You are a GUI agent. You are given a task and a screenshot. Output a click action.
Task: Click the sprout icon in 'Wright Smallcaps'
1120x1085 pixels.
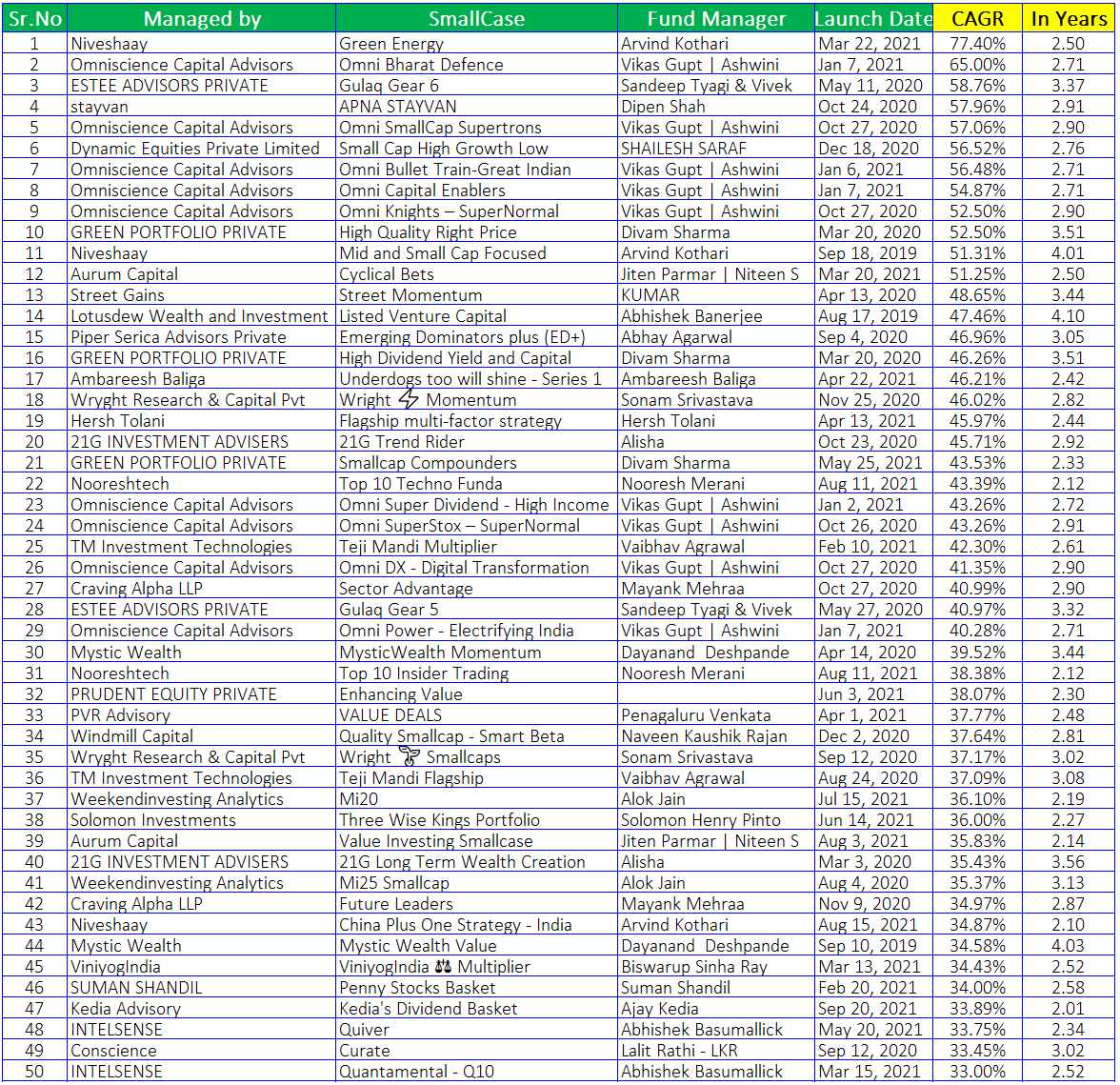tap(410, 755)
